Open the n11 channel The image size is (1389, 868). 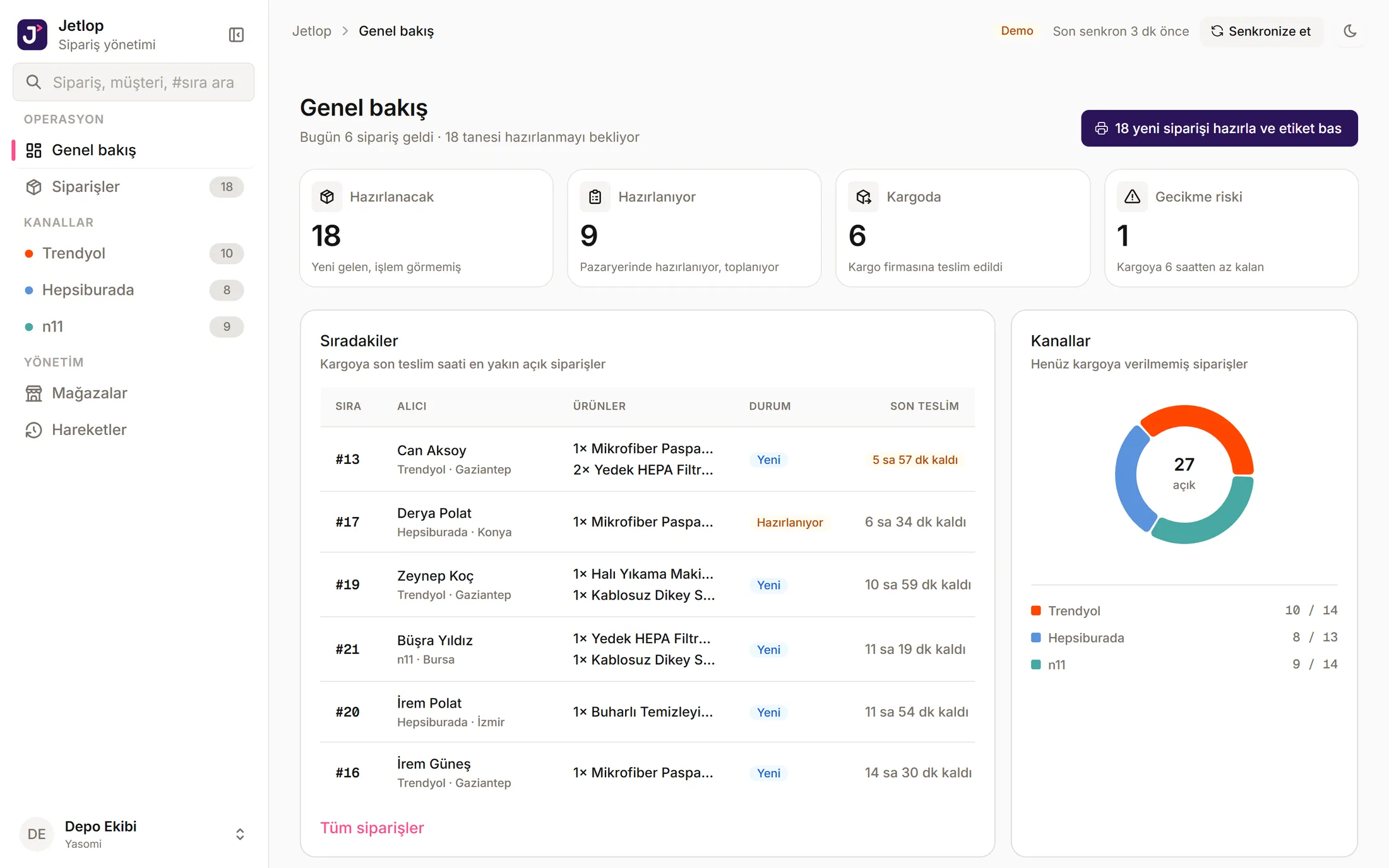[134, 326]
